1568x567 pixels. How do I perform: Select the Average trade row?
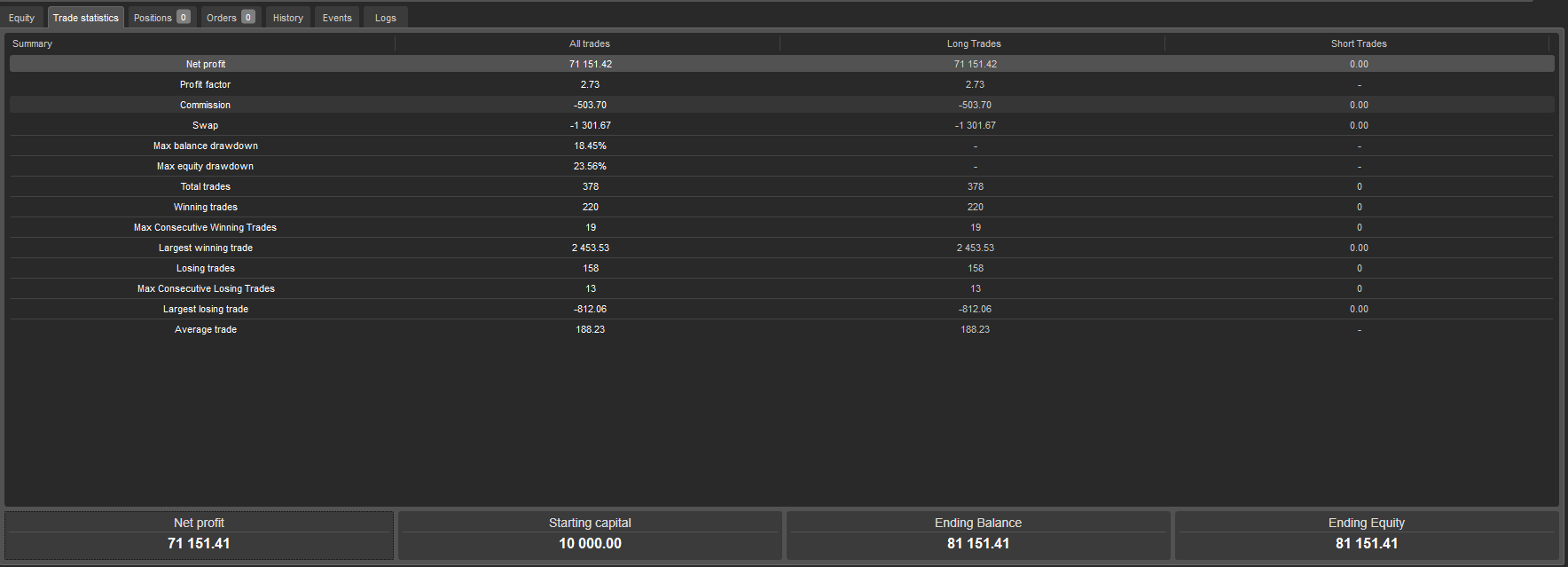click(x=206, y=329)
